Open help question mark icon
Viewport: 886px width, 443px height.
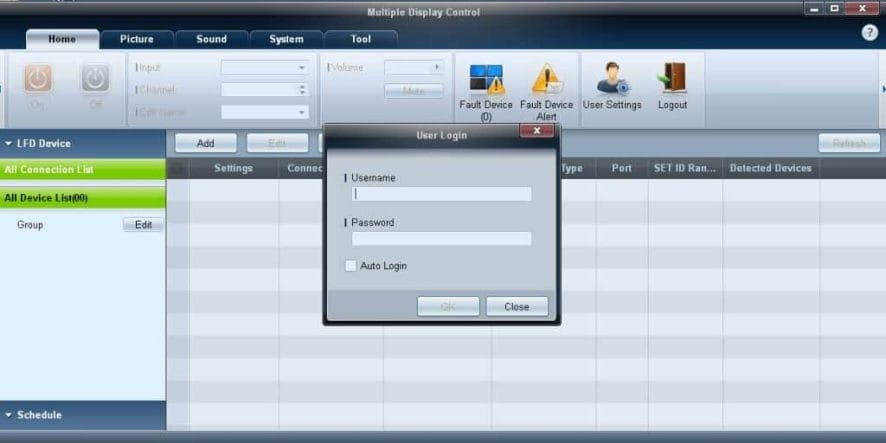pyautogui.click(x=870, y=33)
